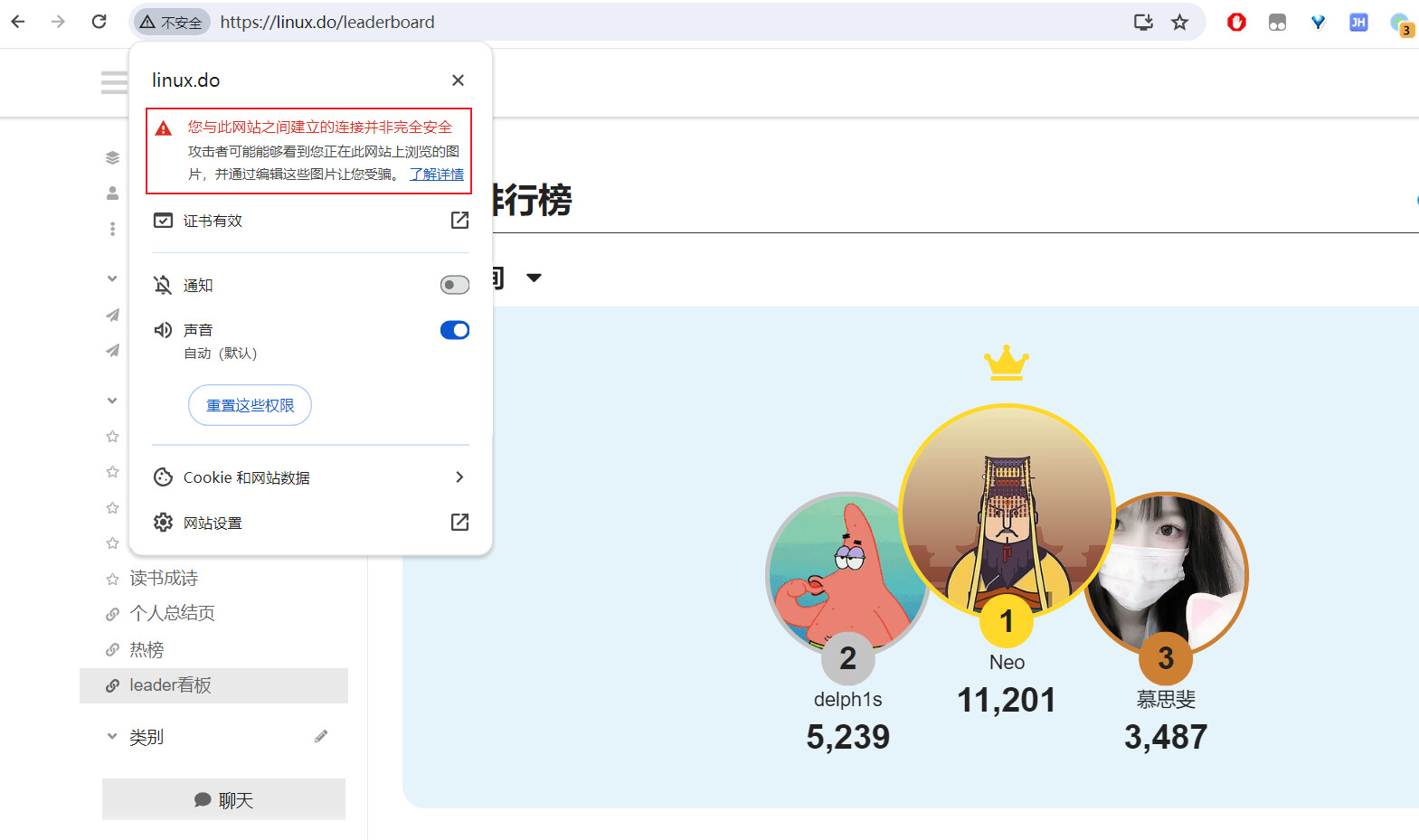Click the hamburger sidebar menu icon

tap(114, 82)
